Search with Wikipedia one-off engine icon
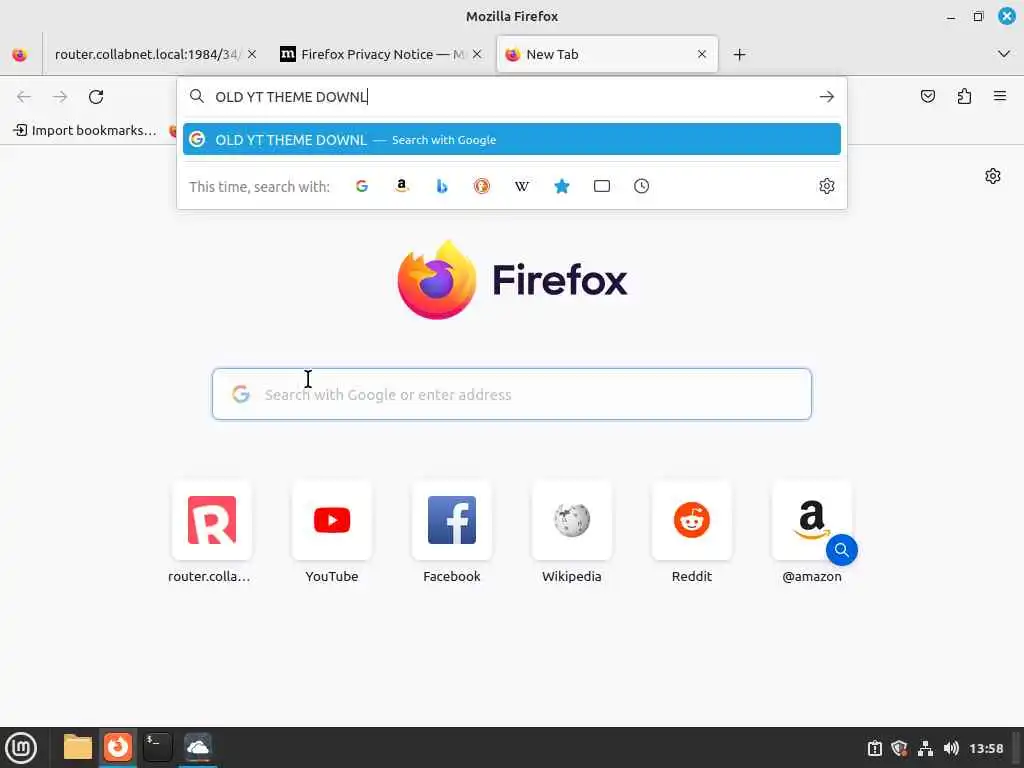1024x768 pixels. (x=522, y=186)
